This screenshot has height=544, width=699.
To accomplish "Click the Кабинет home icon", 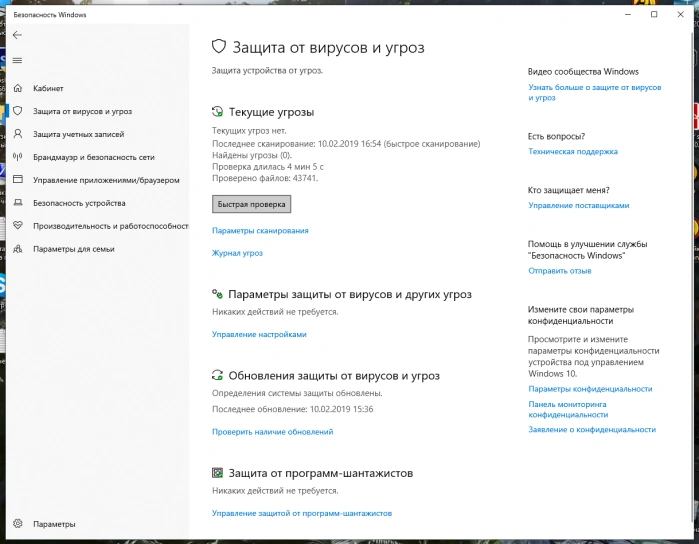I will [18, 88].
